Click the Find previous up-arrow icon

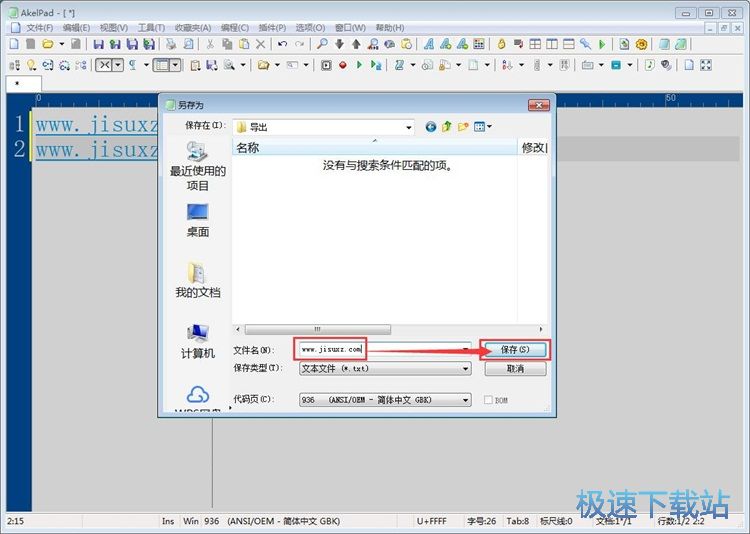[x=356, y=44]
